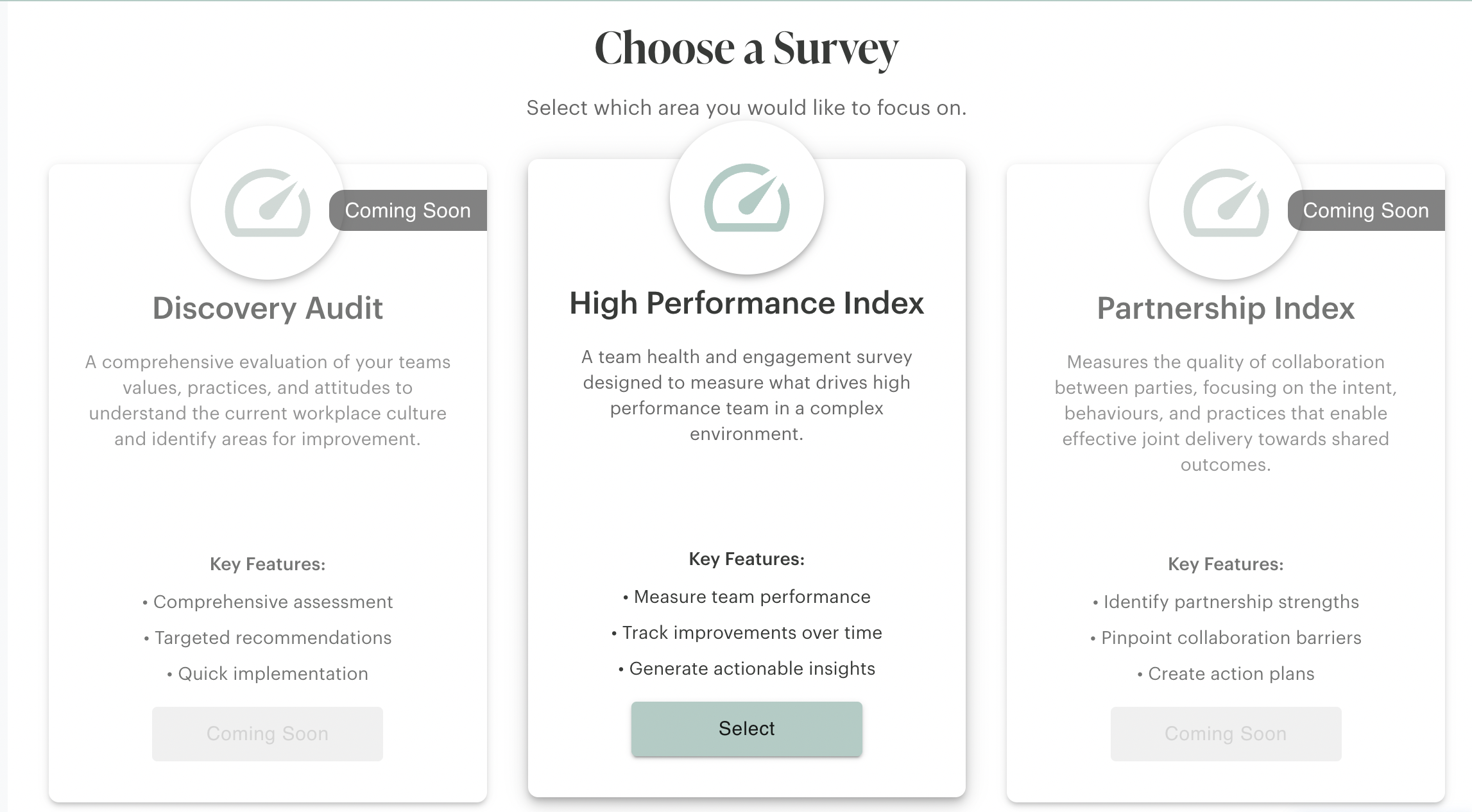Click the disabled Coming Soon button under Partnership Index
This screenshot has height=812, width=1472.
[x=1226, y=734]
